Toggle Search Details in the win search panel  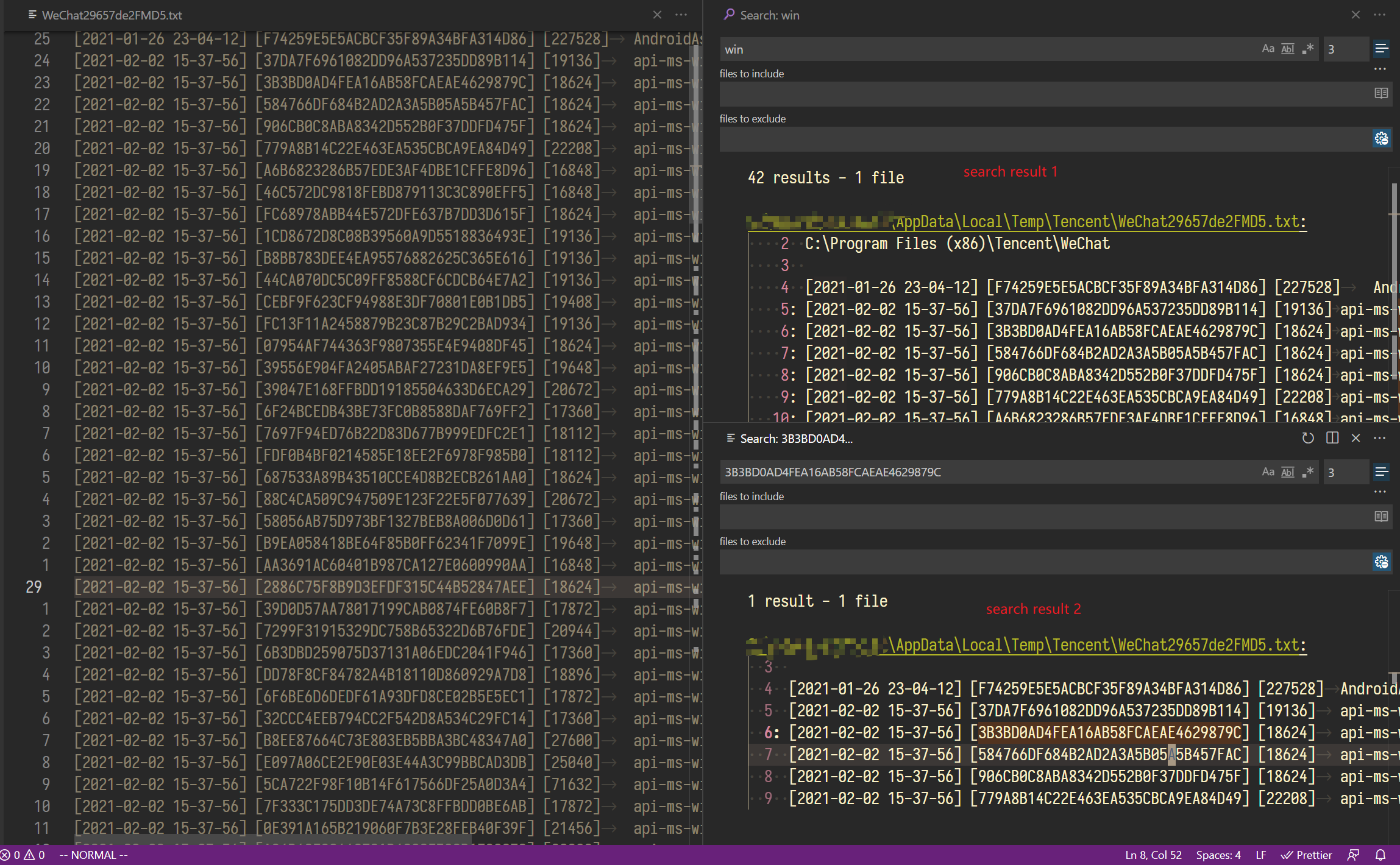(x=1380, y=69)
